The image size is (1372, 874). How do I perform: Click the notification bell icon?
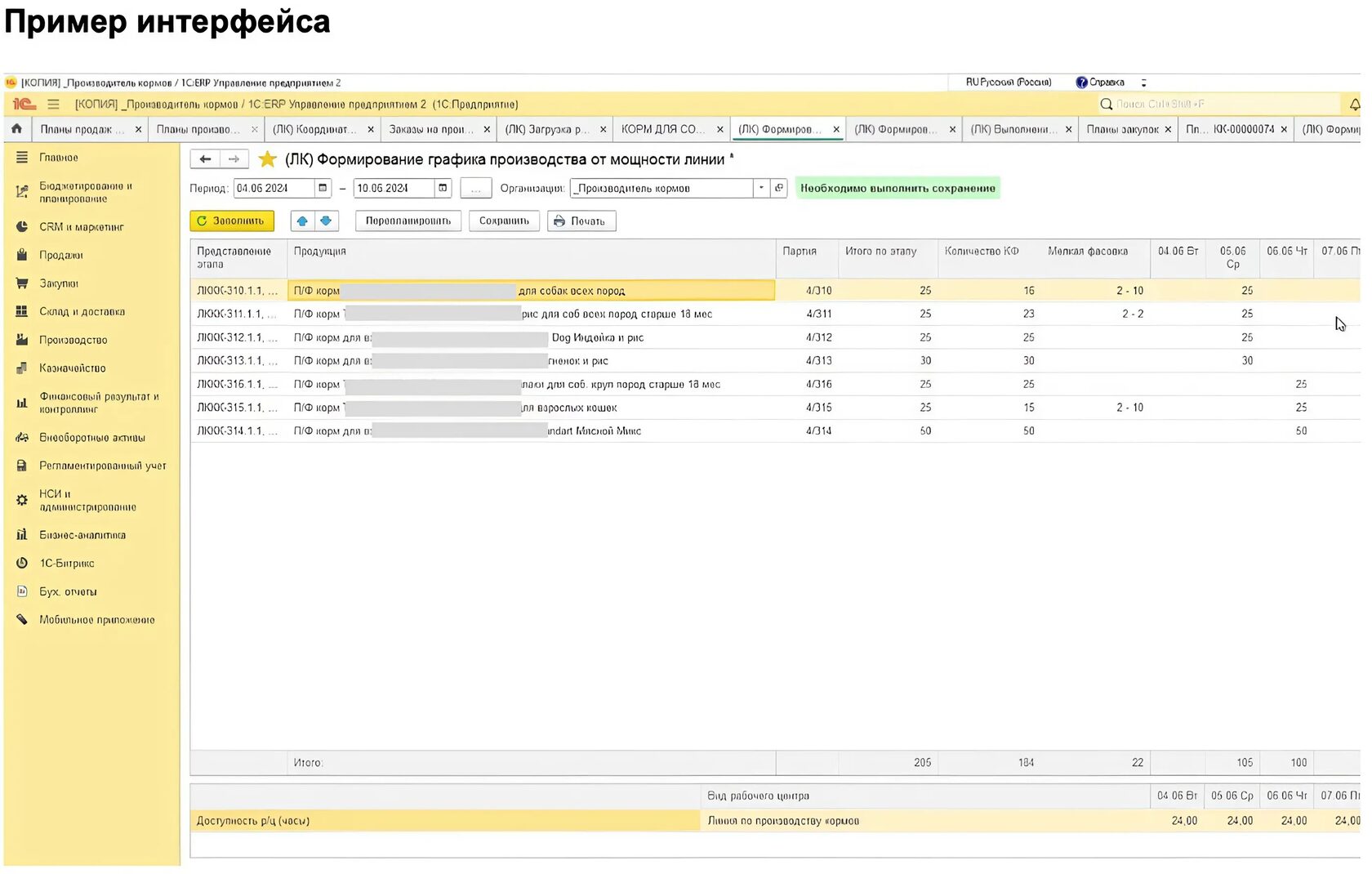coord(1354,105)
